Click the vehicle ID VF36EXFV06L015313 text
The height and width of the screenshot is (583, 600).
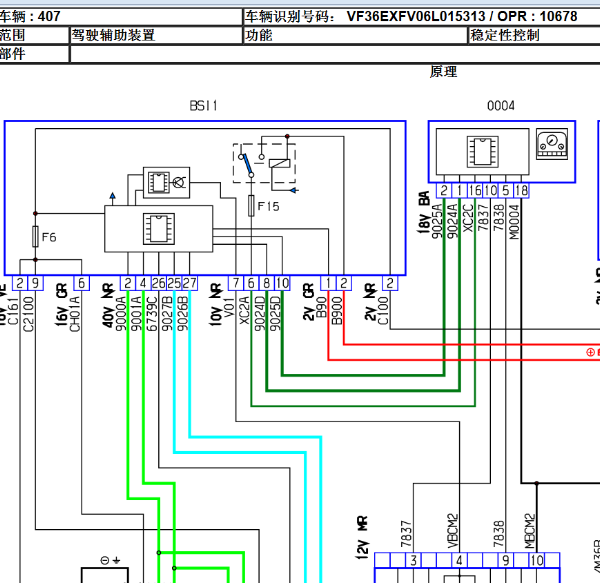pyautogui.click(x=416, y=16)
